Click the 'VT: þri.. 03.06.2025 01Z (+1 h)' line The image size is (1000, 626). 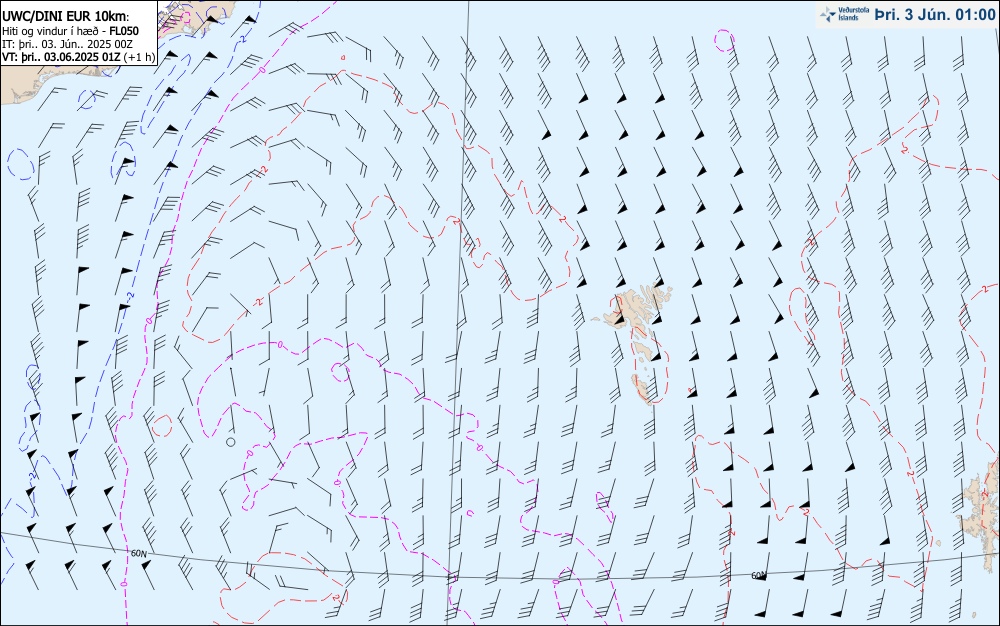(78, 57)
